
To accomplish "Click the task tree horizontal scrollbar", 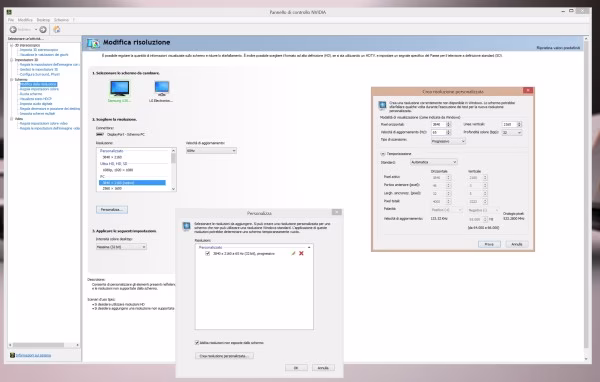I will (43, 345).
